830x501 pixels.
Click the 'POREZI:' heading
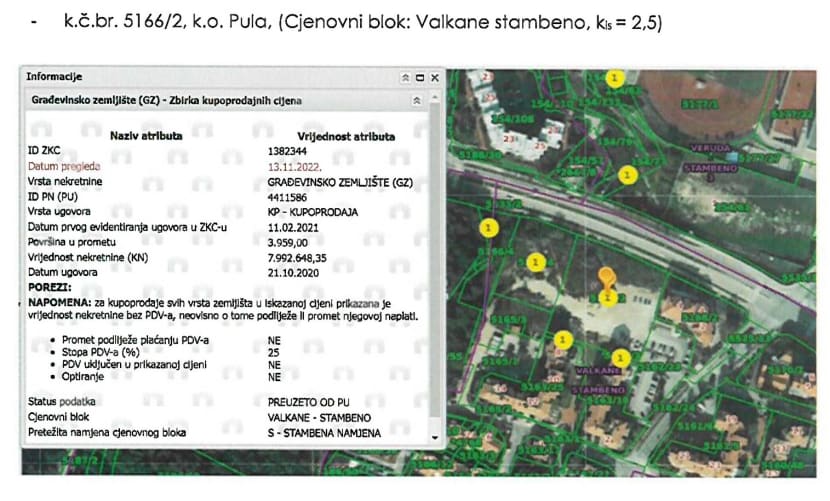point(49,288)
